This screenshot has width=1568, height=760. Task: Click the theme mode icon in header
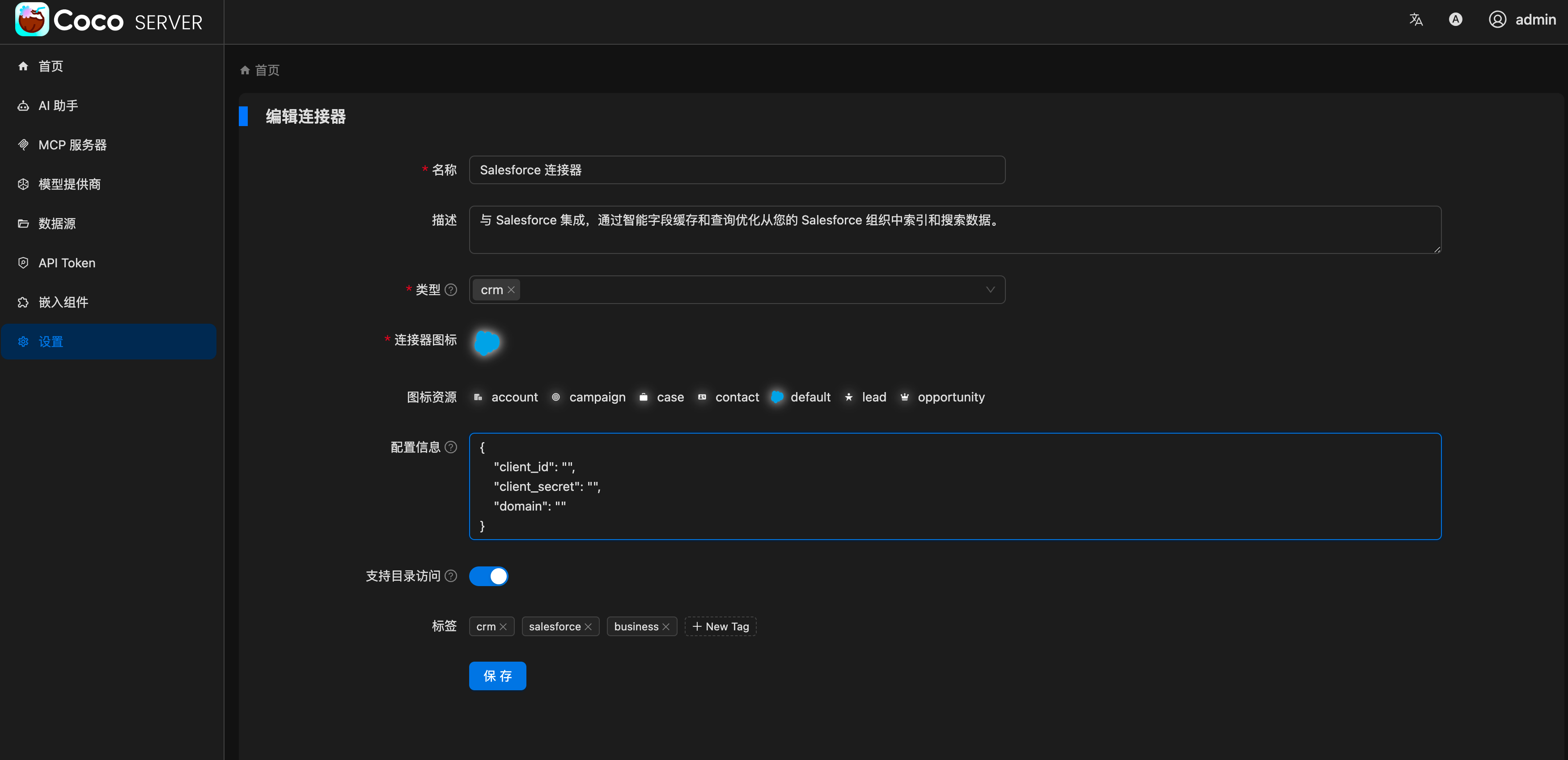(x=1455, y=20)
